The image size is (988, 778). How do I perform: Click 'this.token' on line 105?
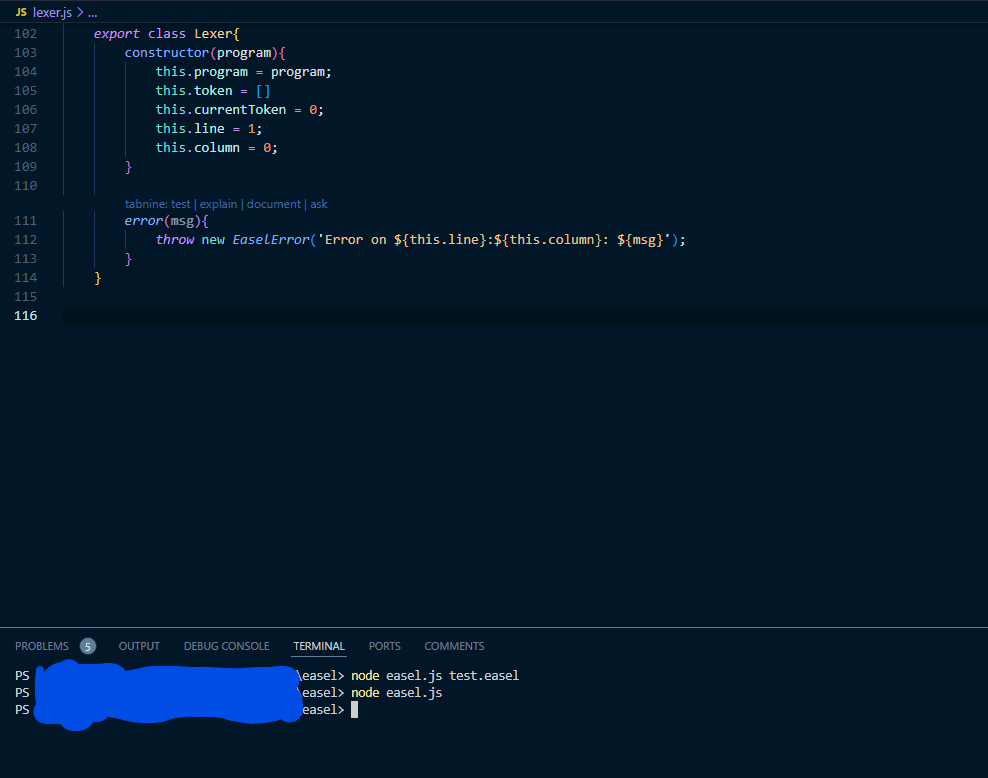[x=194, y=91]
